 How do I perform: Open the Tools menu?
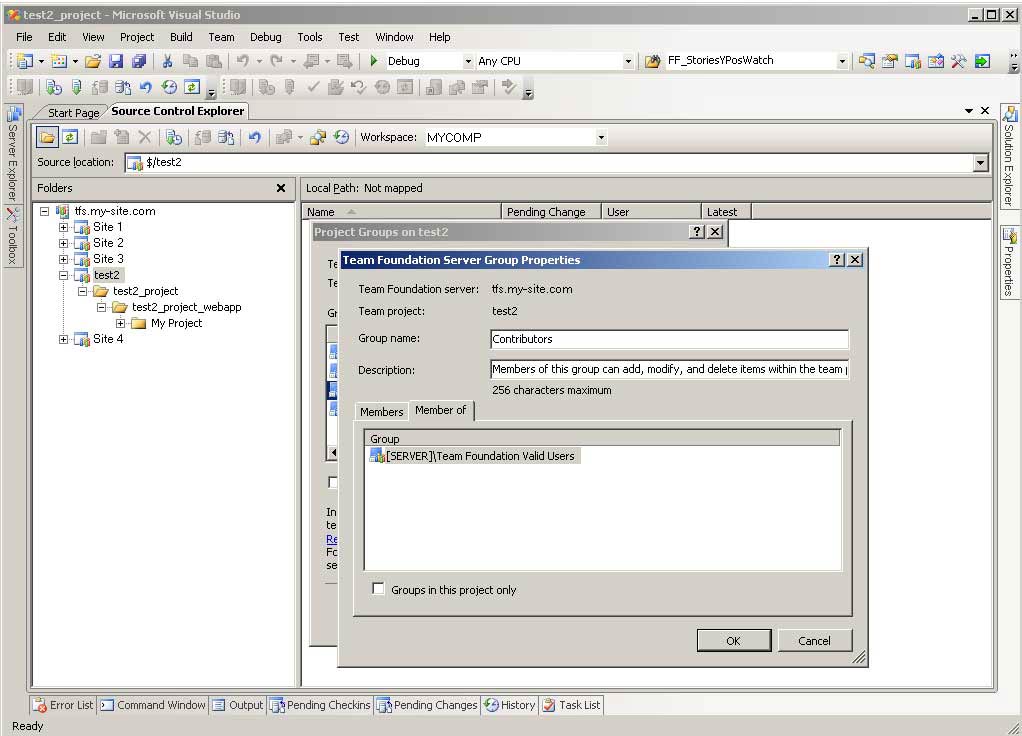310,37
